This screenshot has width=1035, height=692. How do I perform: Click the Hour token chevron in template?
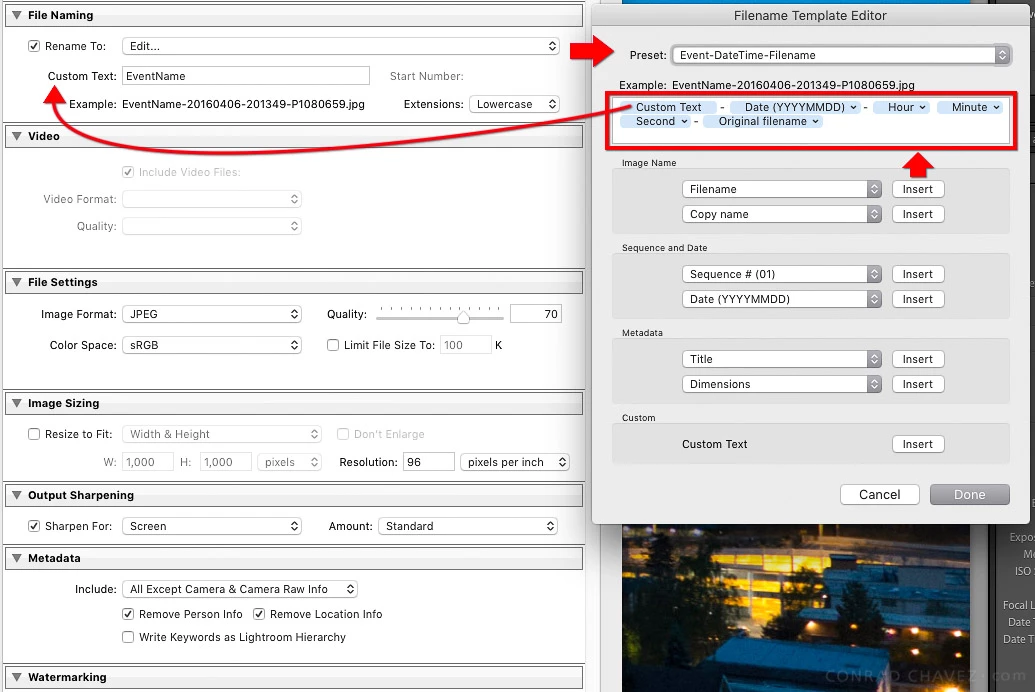[x=922, y=107]
